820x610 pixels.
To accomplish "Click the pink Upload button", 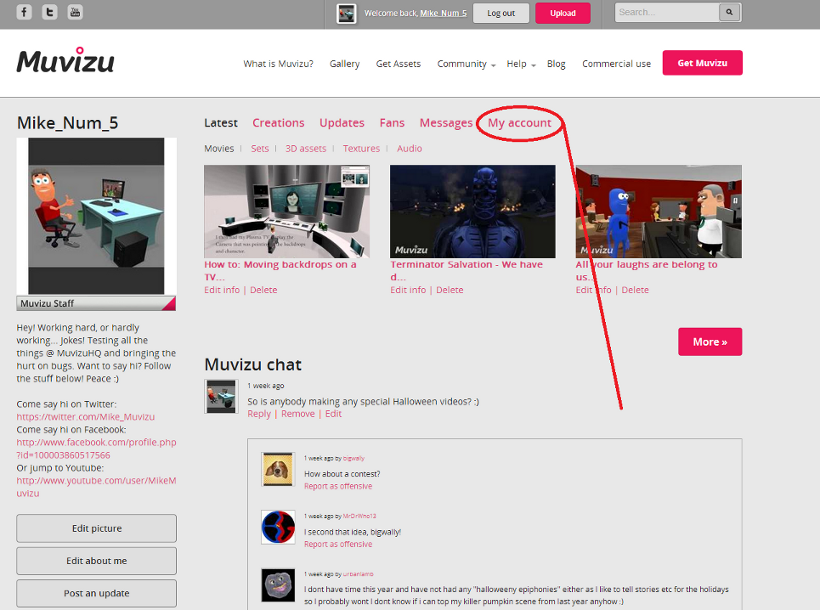I will pyautogui.click(x=563, y=13).
